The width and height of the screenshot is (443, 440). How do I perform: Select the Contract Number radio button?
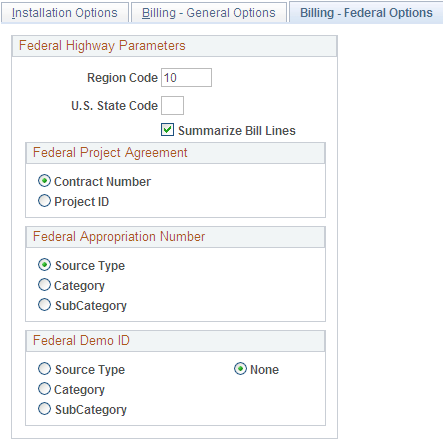(x=44, y=181)
